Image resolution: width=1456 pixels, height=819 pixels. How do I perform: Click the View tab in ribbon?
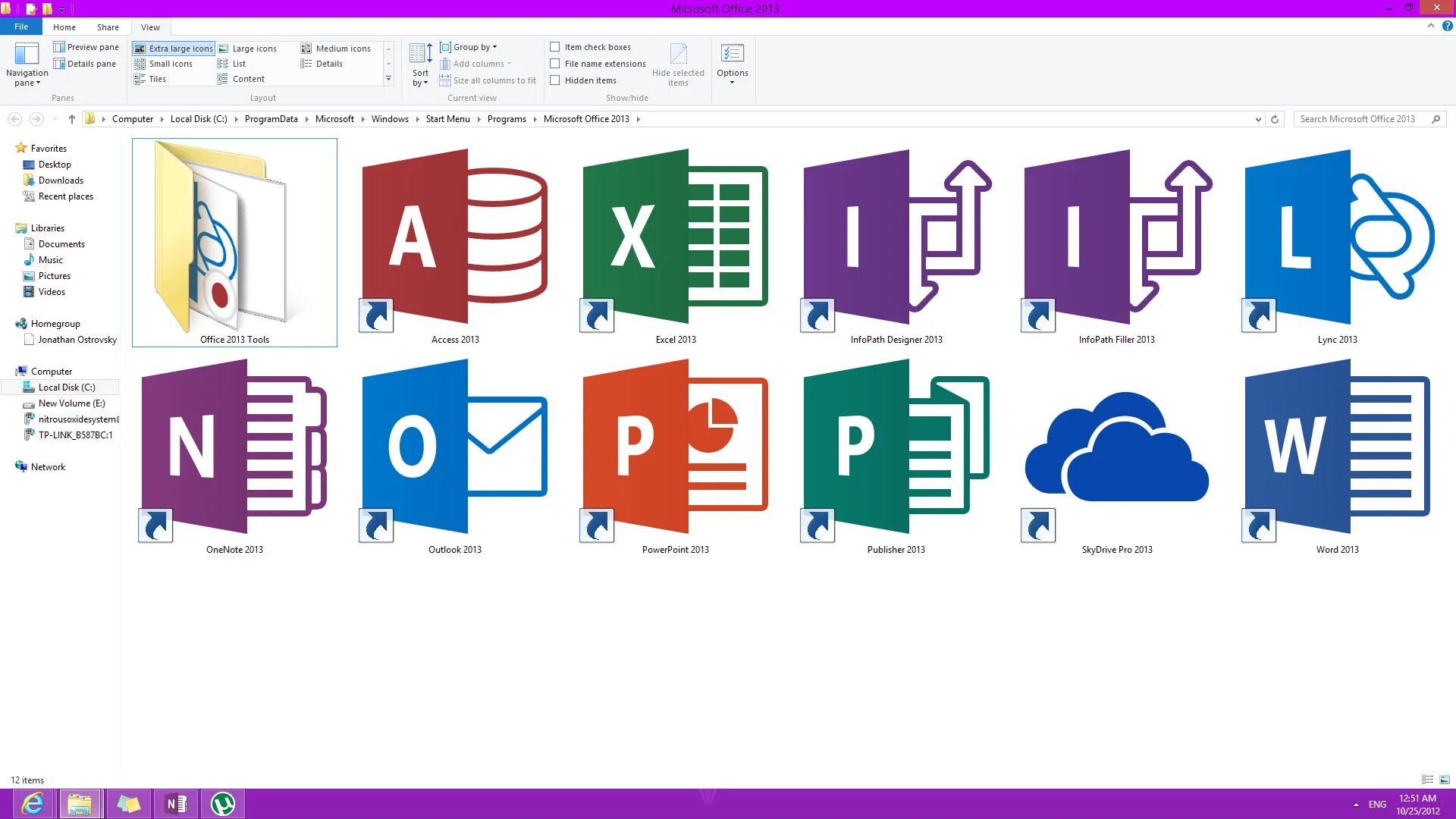click(x=150, y=27)
